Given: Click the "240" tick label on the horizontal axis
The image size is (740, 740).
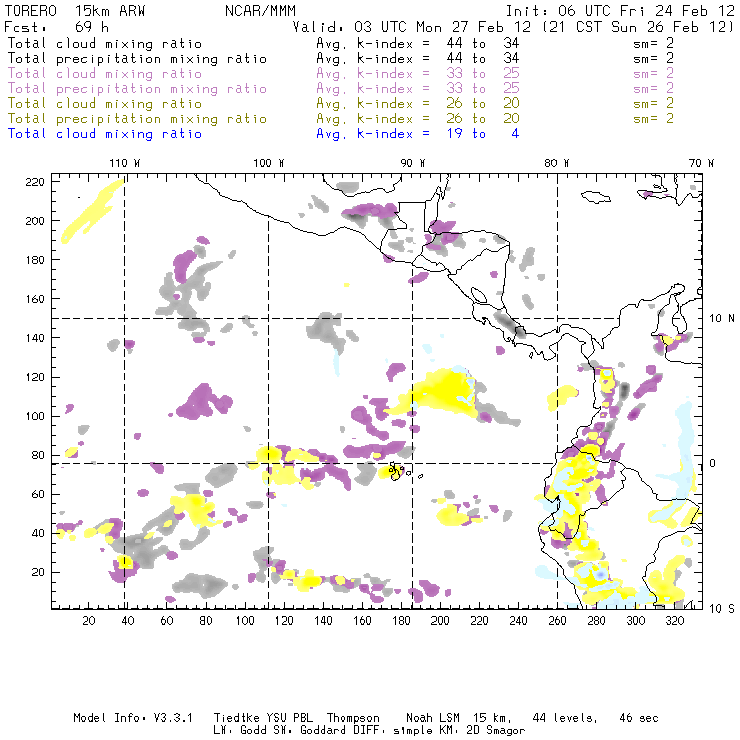Looking at the screenshot, I should pyautogui.click(x=518, y=621).
